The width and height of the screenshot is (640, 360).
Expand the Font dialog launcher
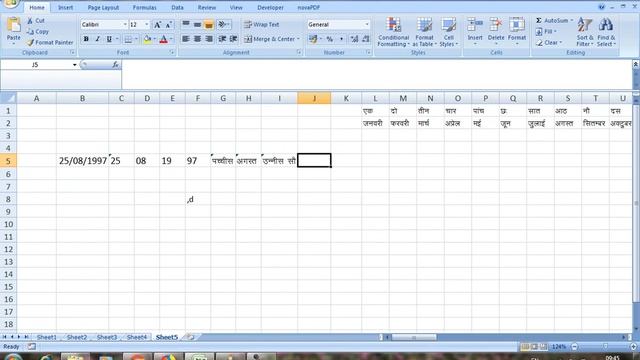tap(172, 53)
